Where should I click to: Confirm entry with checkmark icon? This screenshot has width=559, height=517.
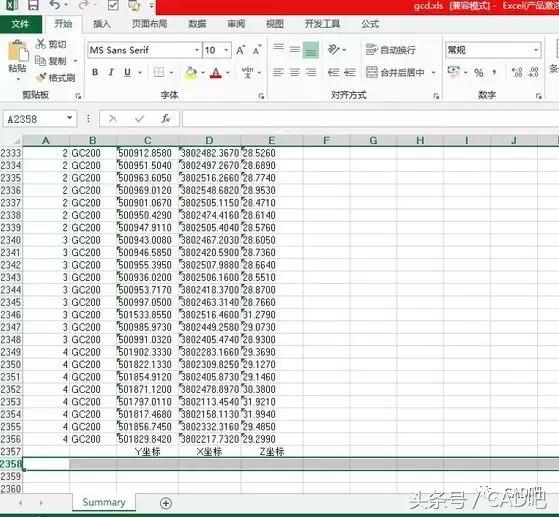point(139,118)
